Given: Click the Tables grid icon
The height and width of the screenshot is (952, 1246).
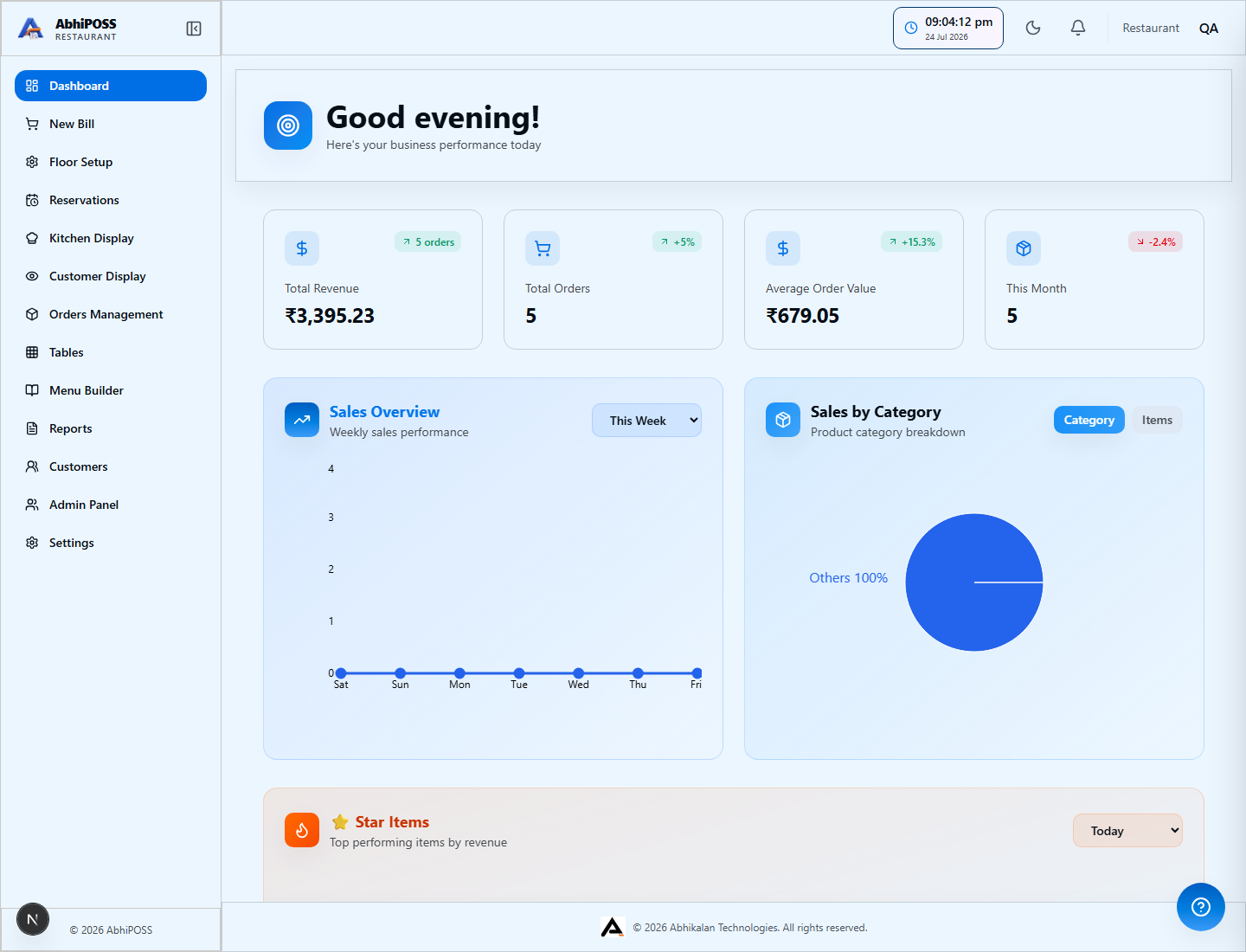Looking at the screenshot, I should (x=32, y=352).
